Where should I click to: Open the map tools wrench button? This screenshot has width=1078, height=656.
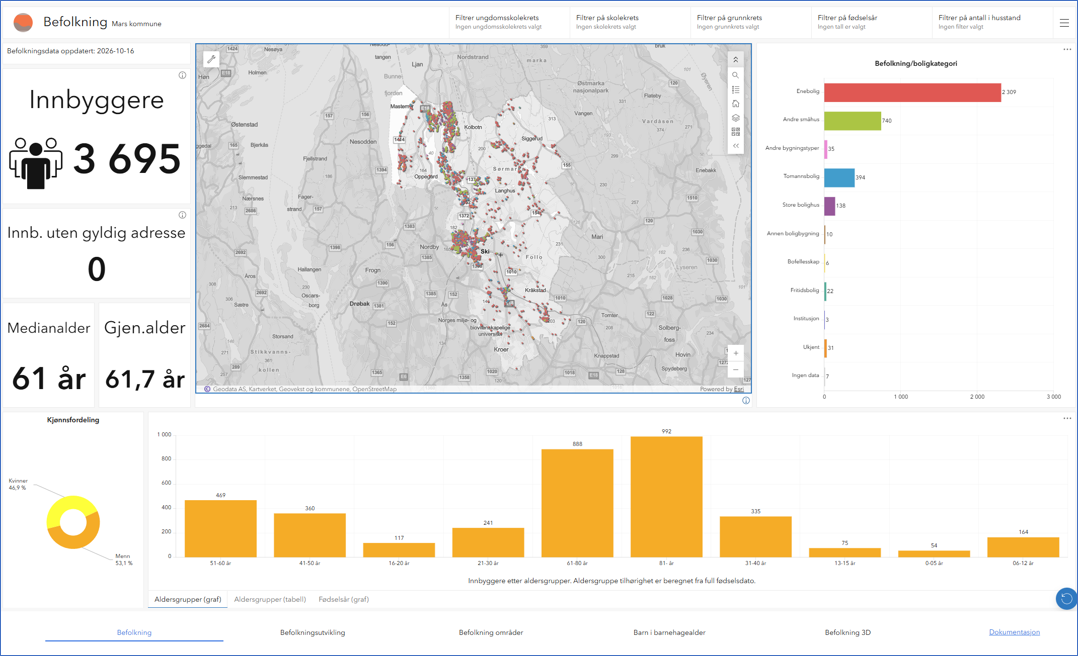click(212, 59)
